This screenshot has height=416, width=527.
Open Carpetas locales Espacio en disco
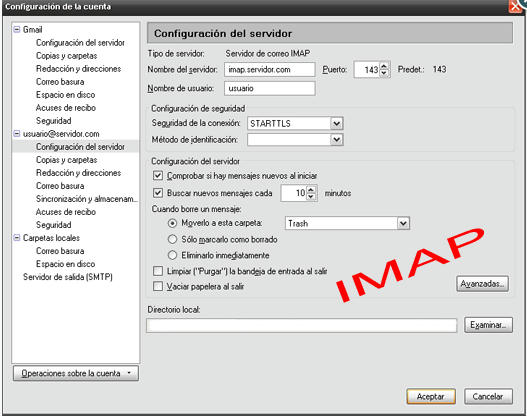coord(65,264)
